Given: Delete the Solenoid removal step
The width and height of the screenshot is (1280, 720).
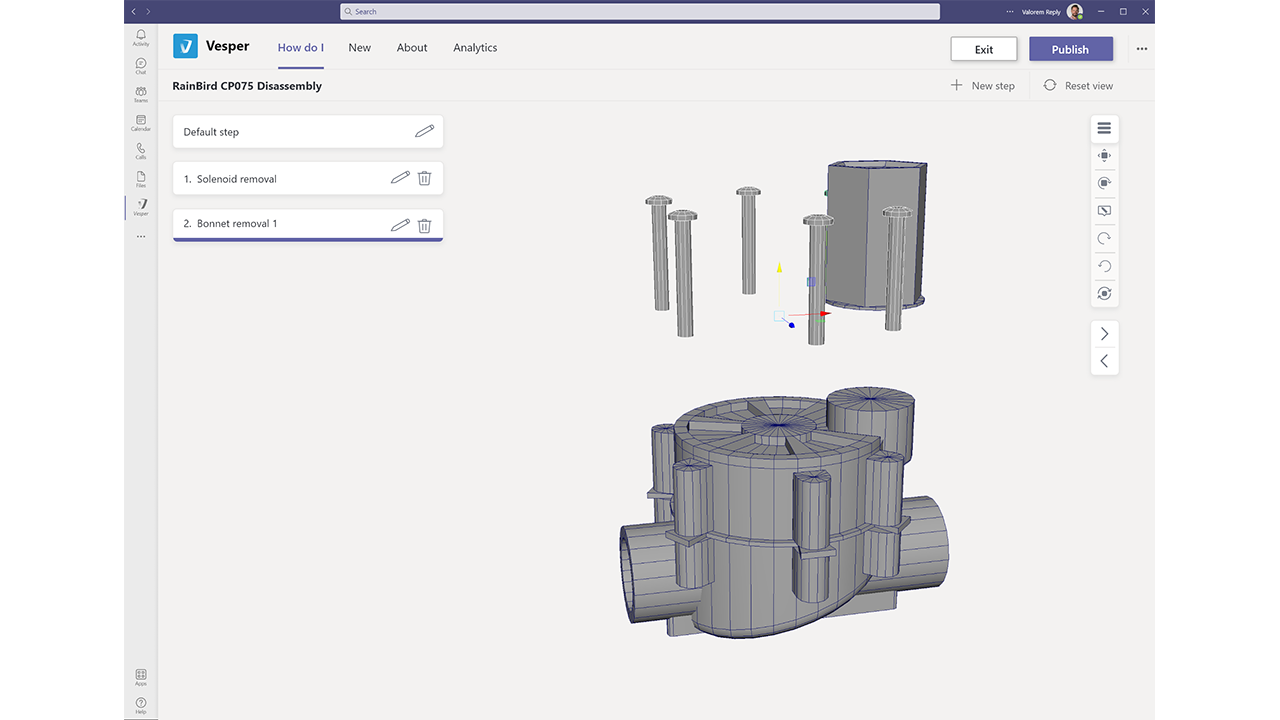Looking at the screenshot, I should (424, 178).
